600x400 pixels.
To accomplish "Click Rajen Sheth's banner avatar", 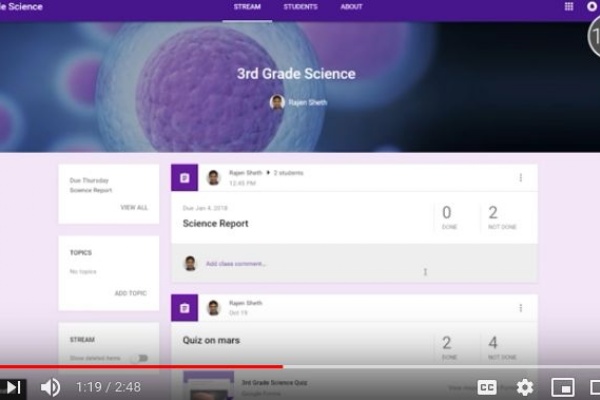I will pos(277,102).
